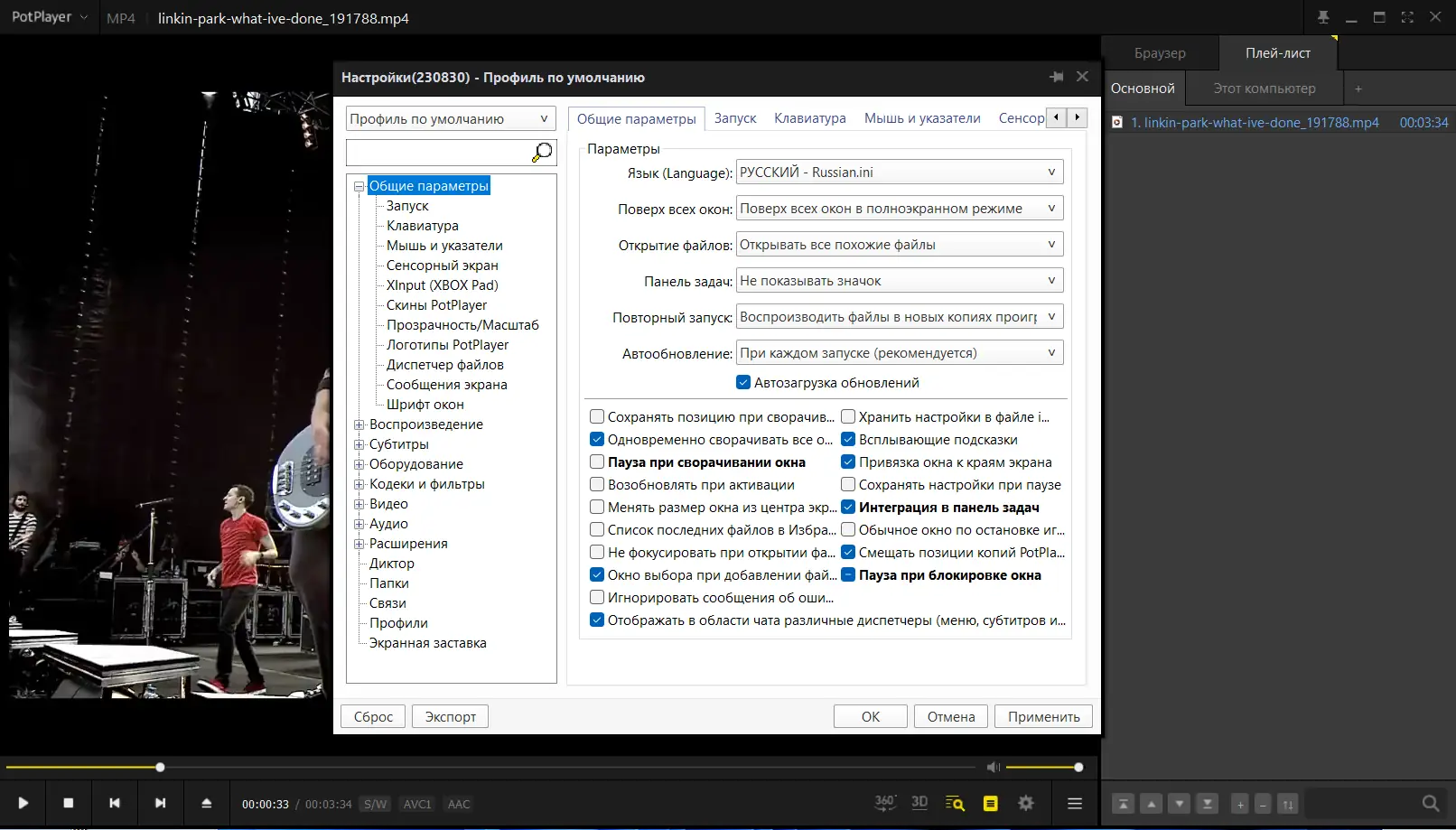Uncheck 'Автозагрузка обновлений' checkbox
Viewport: 1456px width, 830px height.
743,383
